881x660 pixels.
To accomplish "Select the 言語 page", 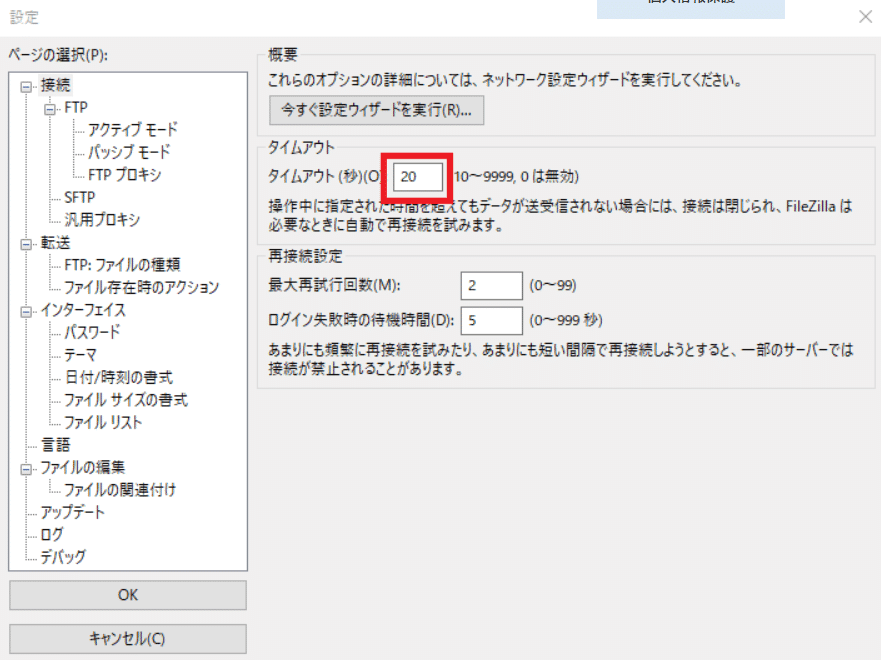I will click(55, 445).
